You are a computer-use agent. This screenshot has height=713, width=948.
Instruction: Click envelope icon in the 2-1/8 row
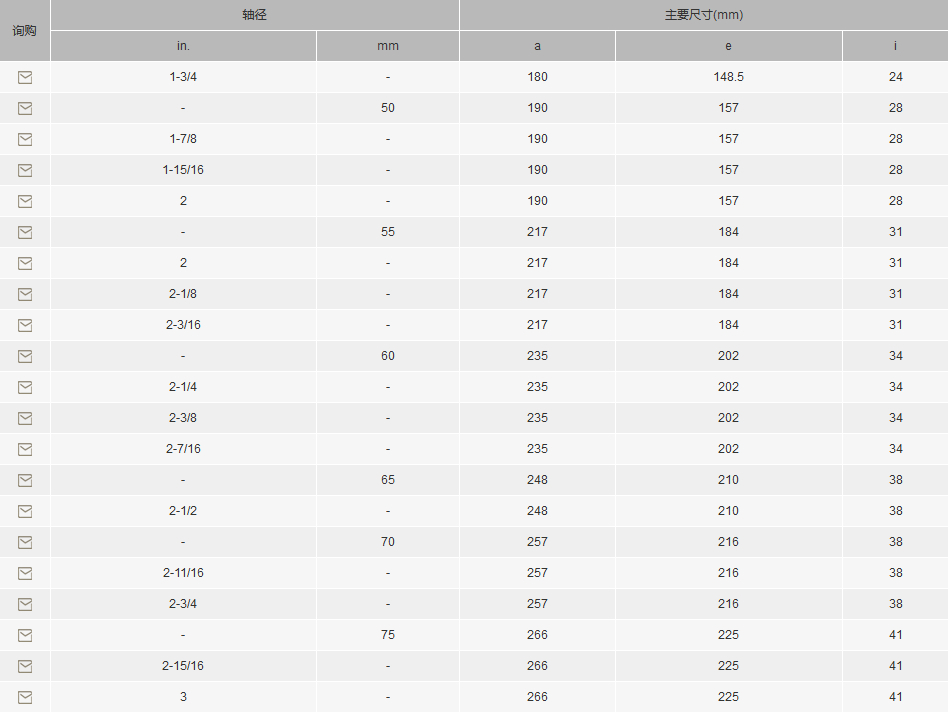[x=25, y=294]
